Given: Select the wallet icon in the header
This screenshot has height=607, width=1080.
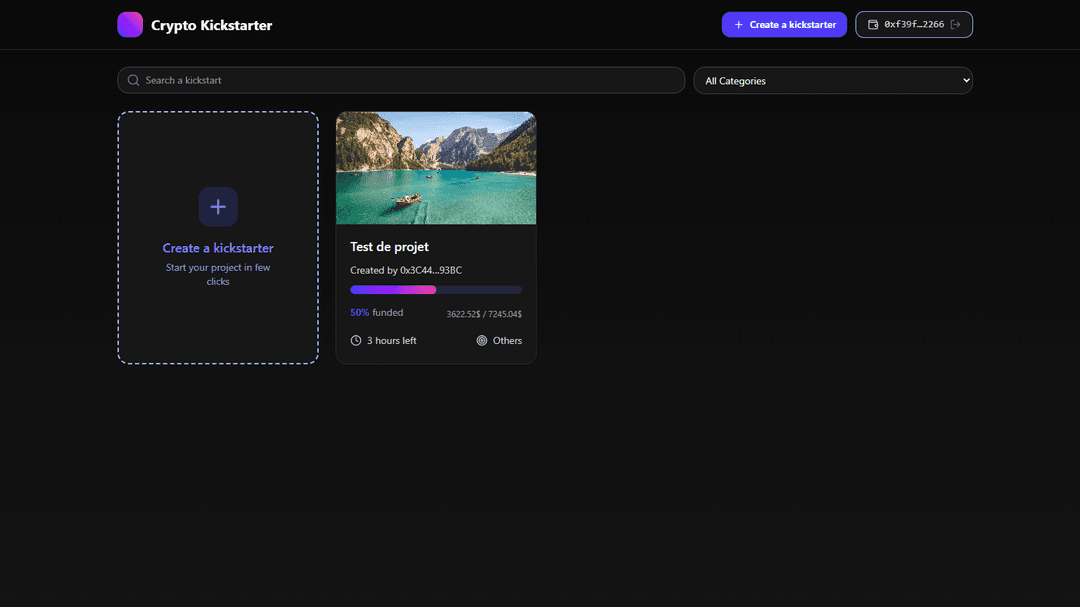Looking at the screenshot, I should pos(873,24).
